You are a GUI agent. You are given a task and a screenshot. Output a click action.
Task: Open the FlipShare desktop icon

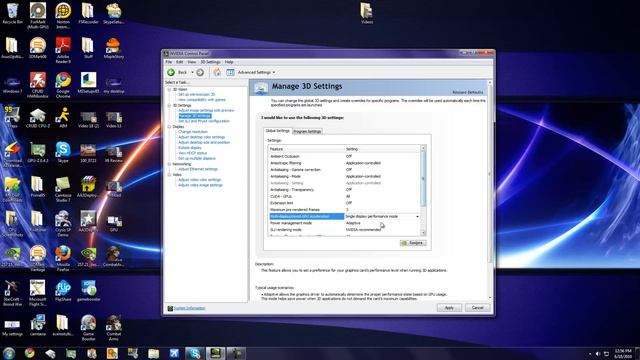63,291
